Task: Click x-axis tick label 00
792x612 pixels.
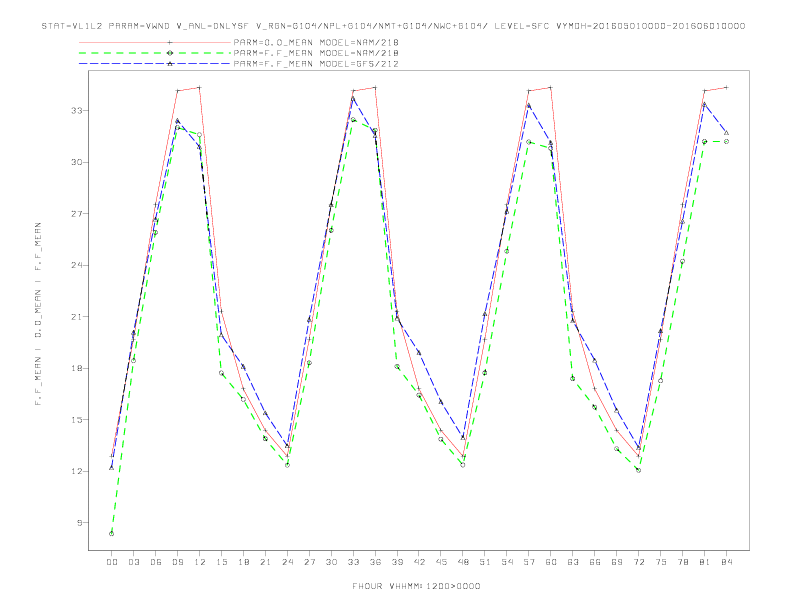Action: 112,562
